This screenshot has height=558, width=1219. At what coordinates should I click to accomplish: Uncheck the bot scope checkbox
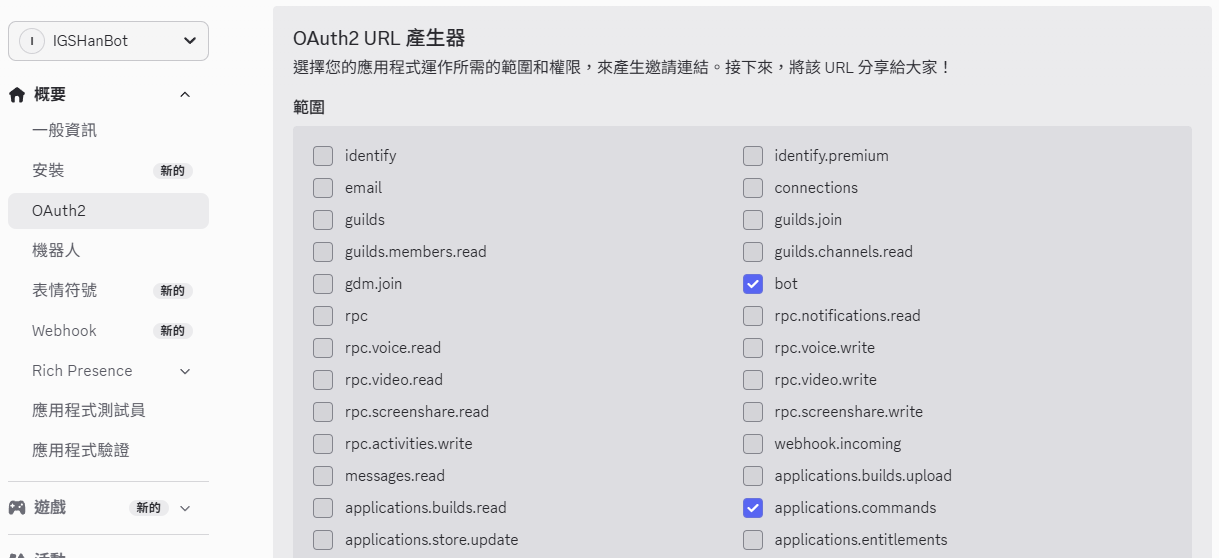753,284
